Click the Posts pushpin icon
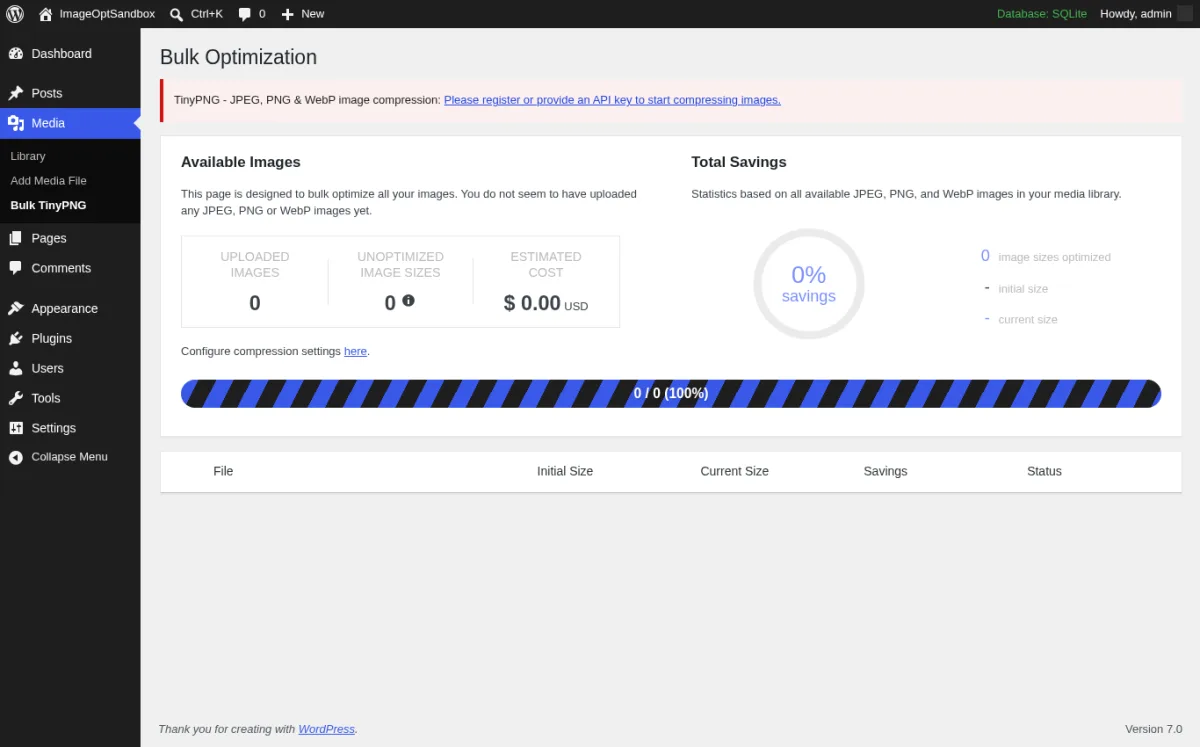Image resolution: width=1200 pixels, height=747 pixels. pos(16,93)
